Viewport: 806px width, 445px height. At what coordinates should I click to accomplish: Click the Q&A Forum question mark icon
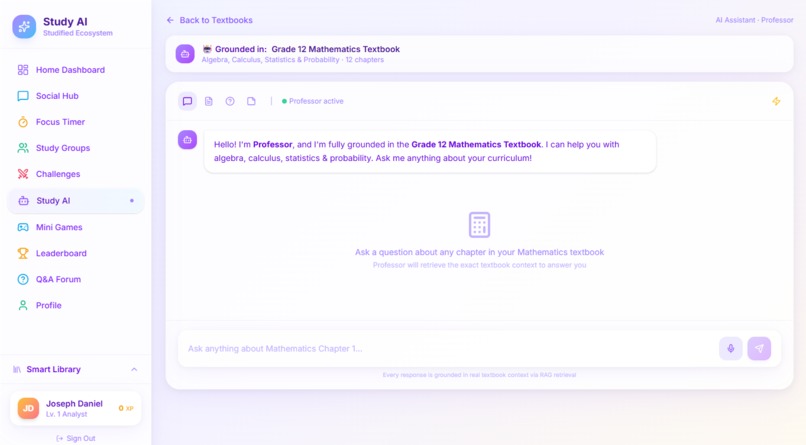[23, 280]
